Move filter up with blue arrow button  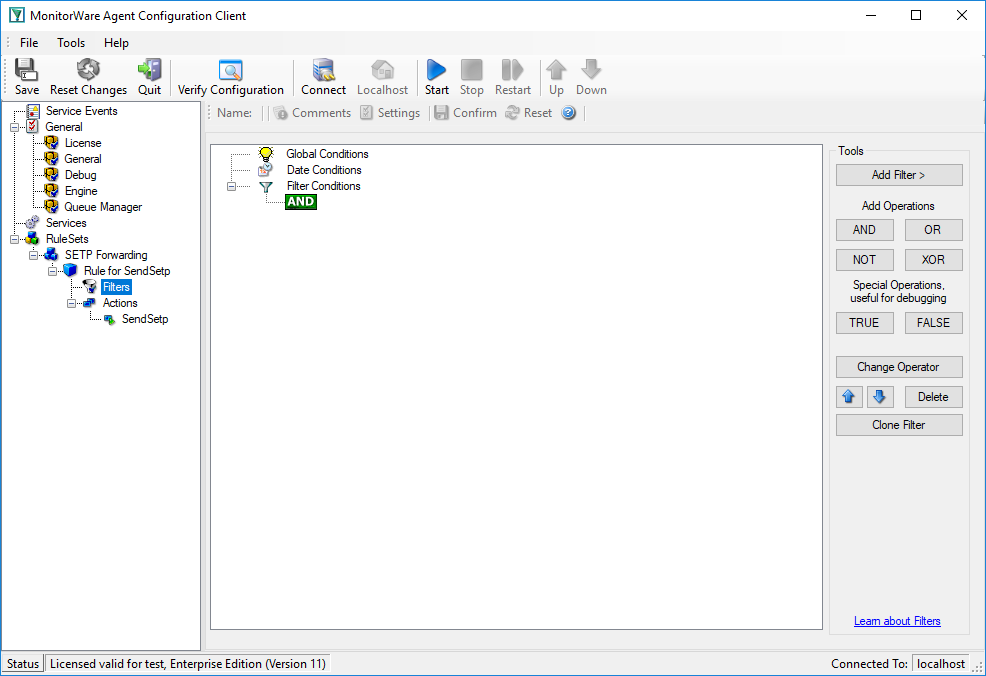point(849,397)
